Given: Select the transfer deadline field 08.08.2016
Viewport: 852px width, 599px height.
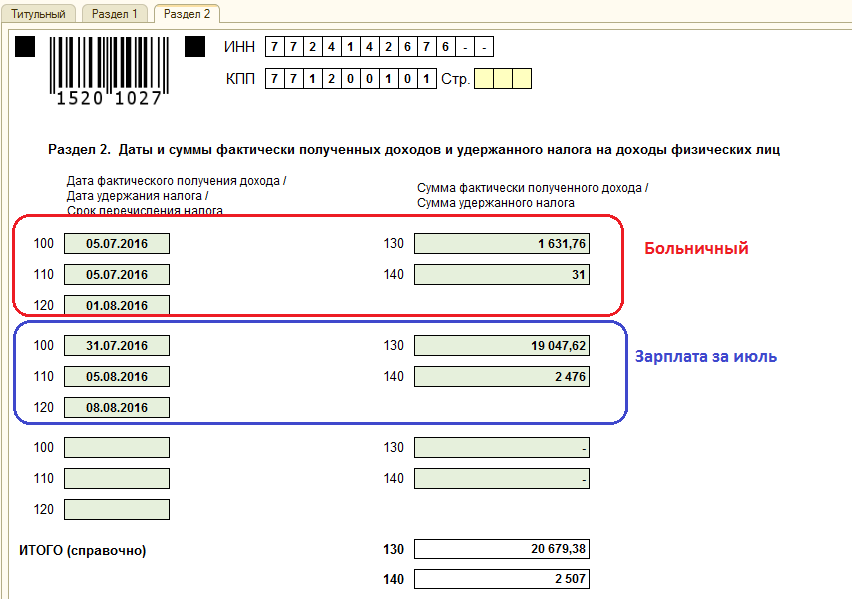Looking at the screenshot, I should coord(116,407).
